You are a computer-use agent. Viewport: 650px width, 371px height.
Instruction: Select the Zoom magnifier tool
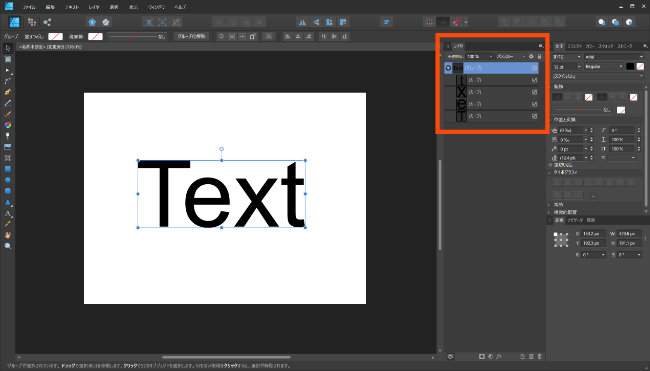tap(7, 246)
